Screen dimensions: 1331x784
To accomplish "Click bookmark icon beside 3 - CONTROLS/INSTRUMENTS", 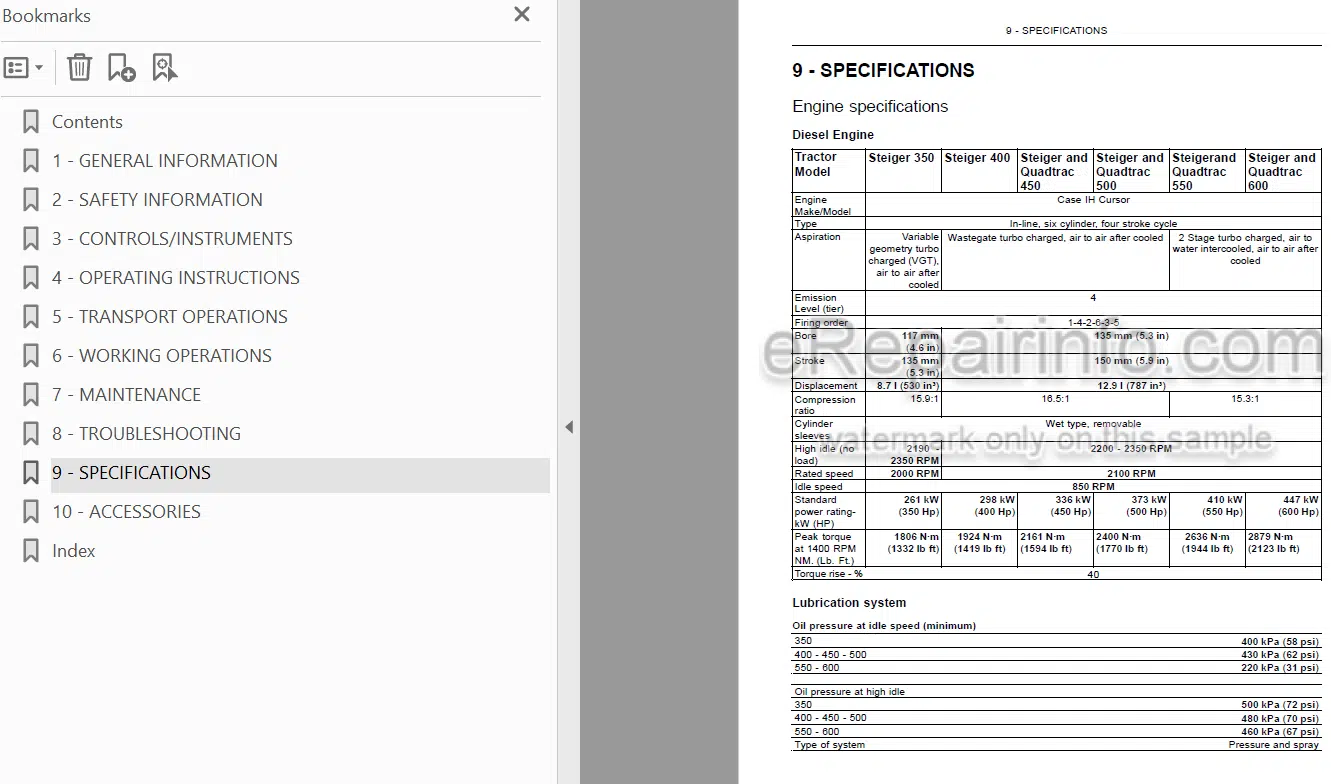I will pos(31,239).
